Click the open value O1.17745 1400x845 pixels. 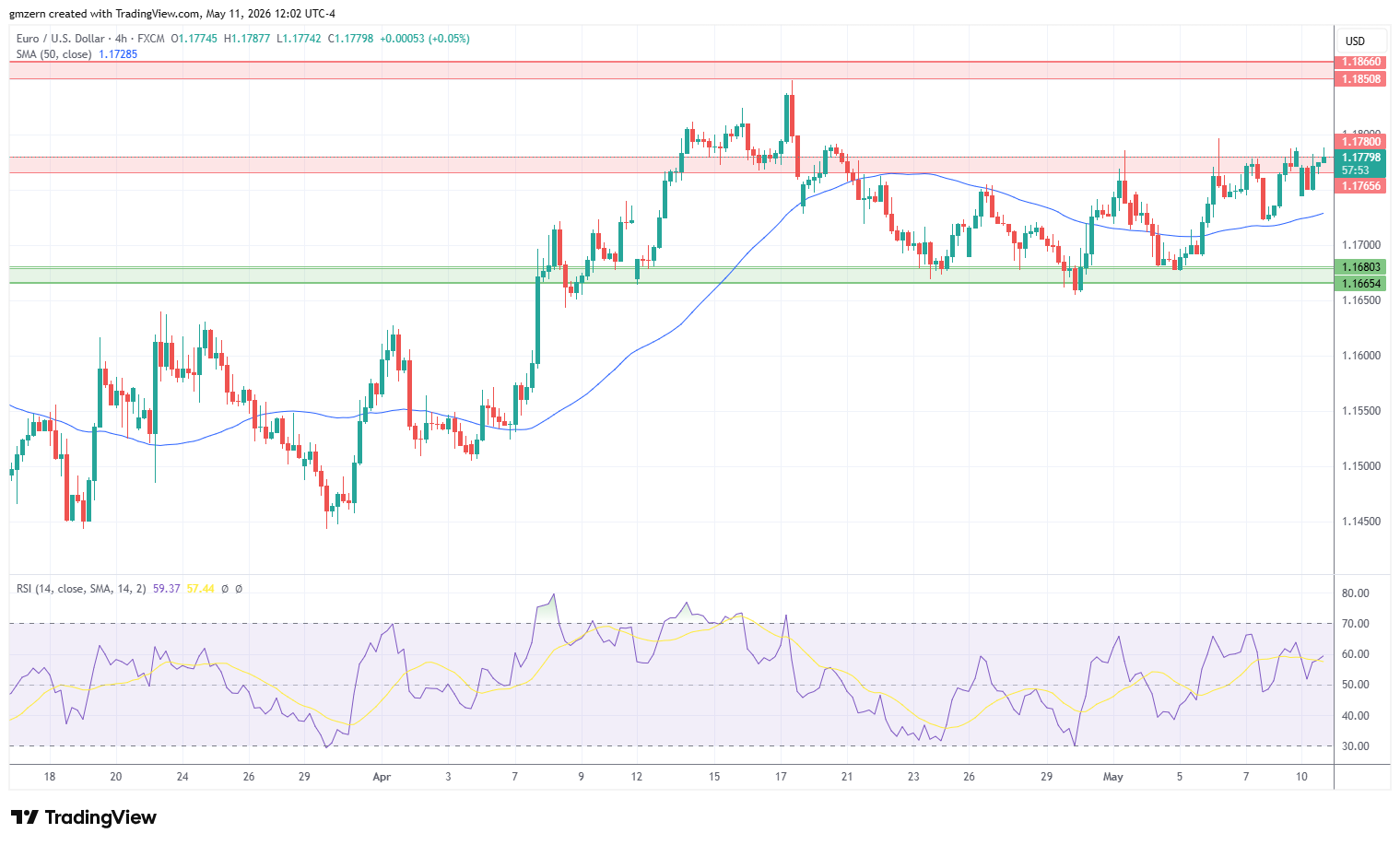[195, 39]
